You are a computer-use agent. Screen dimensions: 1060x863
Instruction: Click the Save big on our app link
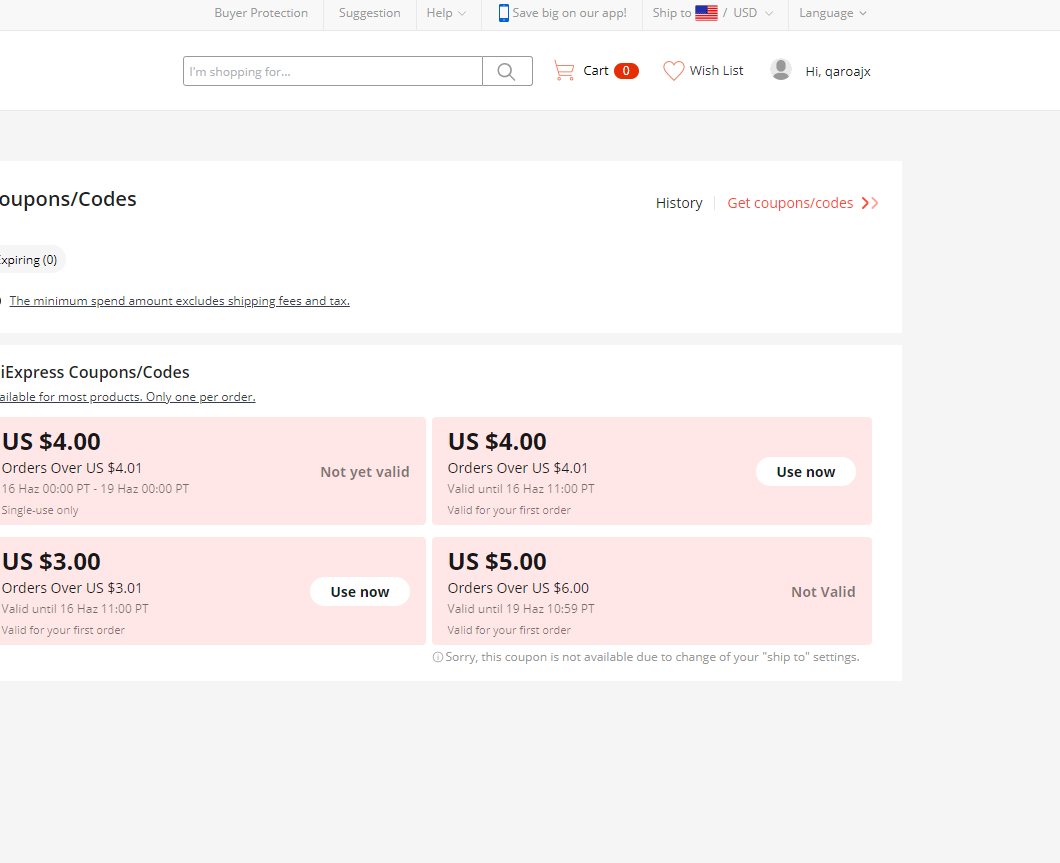point(569,13)
